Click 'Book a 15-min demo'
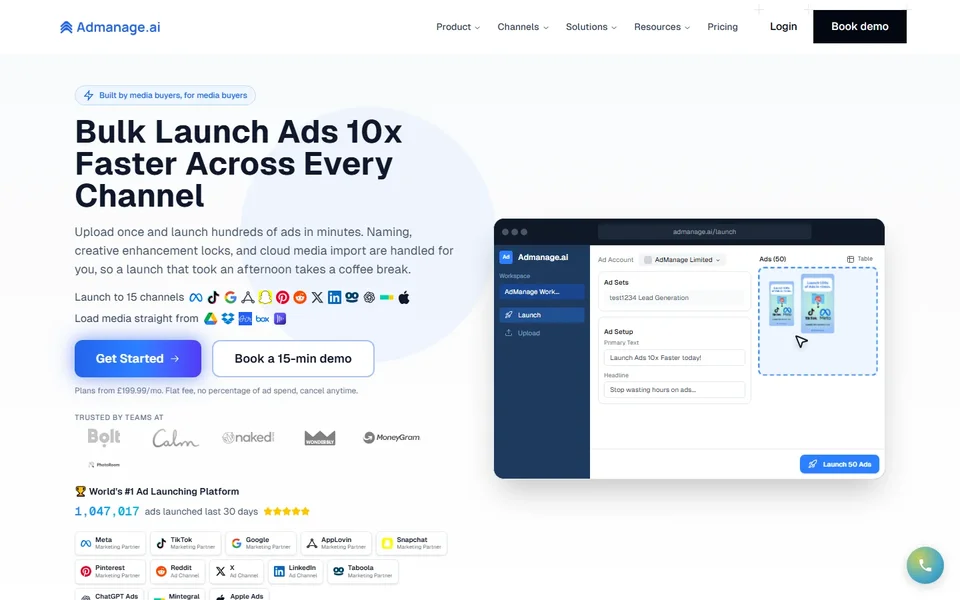960x600 pixels. [x=293, y=359]
